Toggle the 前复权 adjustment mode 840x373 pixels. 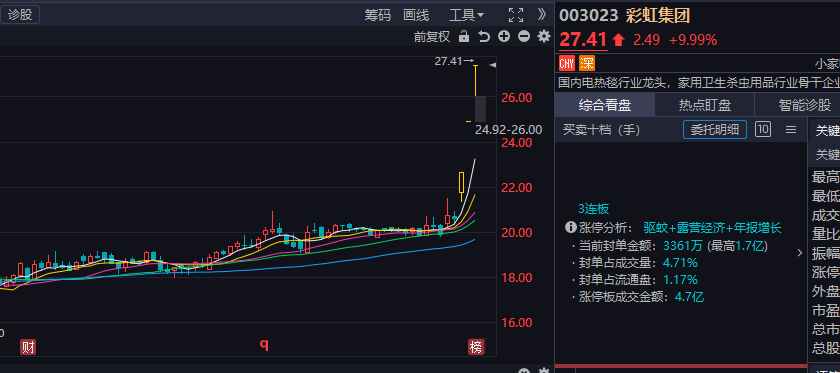tap(432, 36)
